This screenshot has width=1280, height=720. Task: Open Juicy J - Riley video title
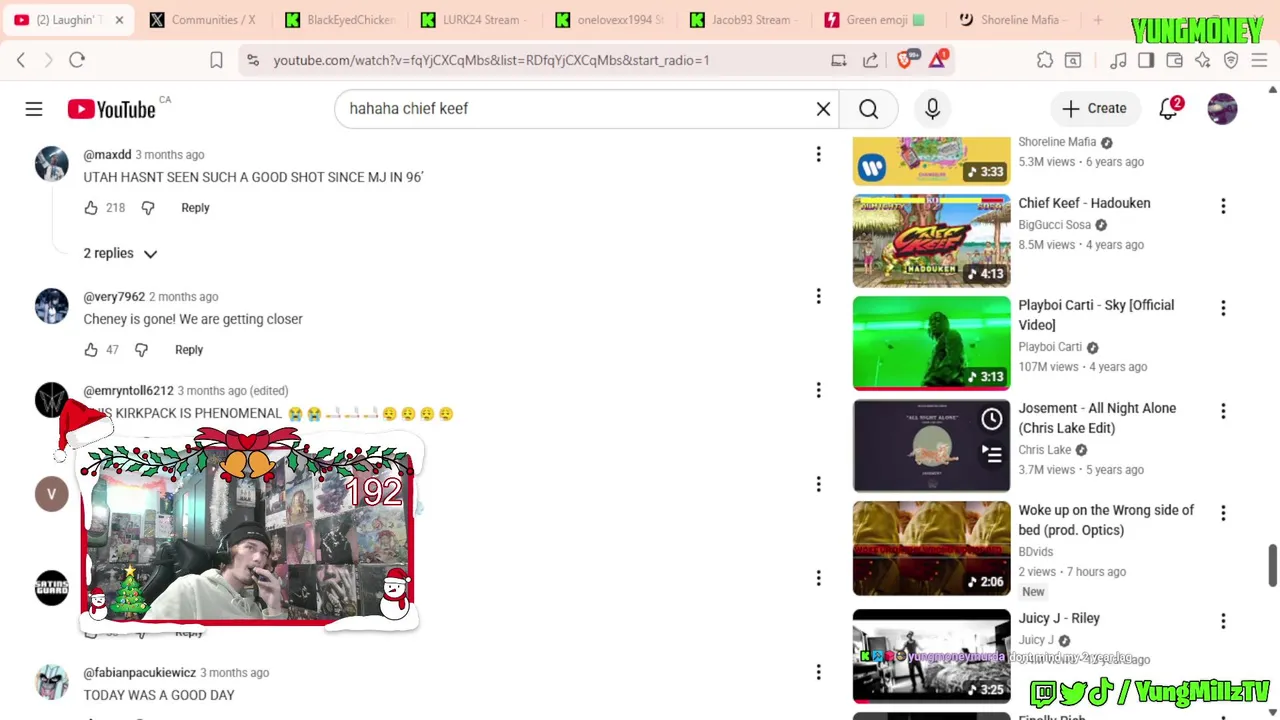1059,618
